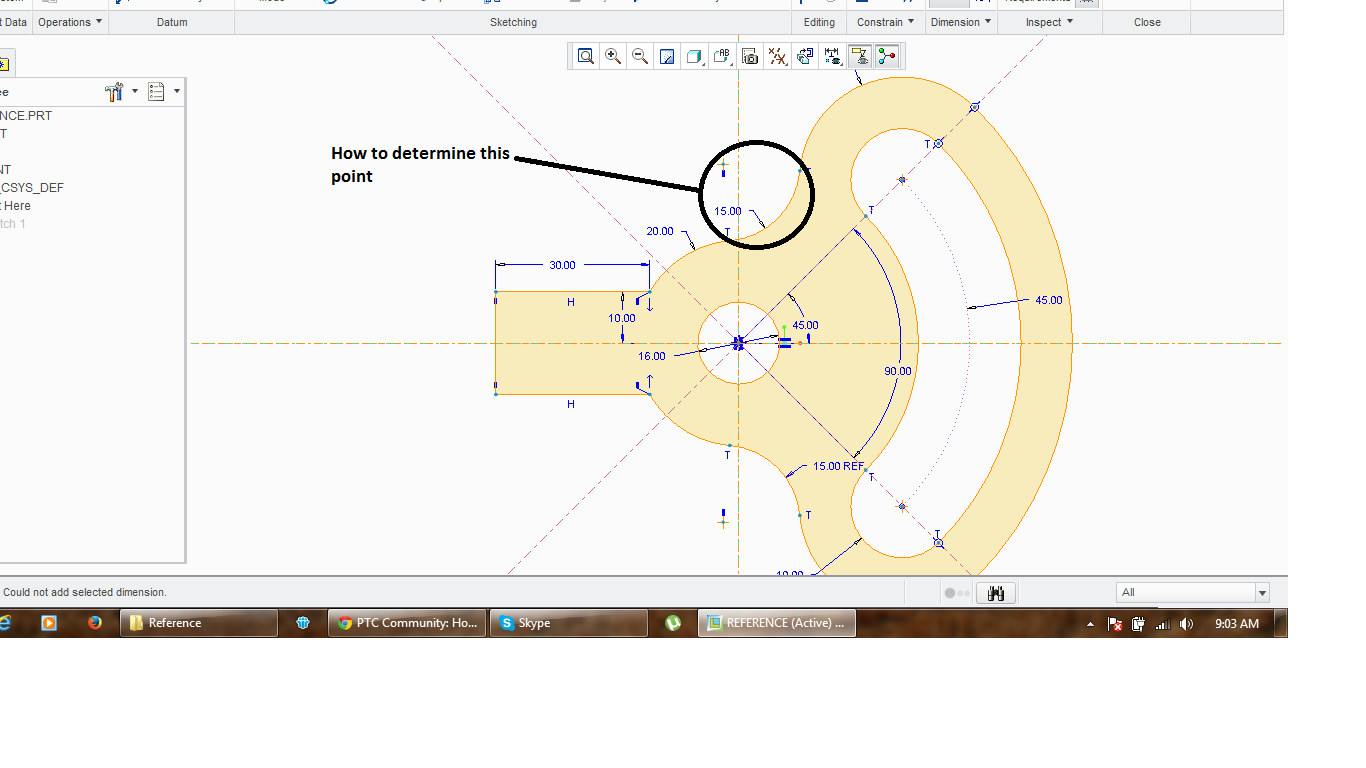This screenshot has height=768, width=1366.
Task: Select the NCE.PRT root in model tree
Action: pyautogui.click(x=26, y=116)
